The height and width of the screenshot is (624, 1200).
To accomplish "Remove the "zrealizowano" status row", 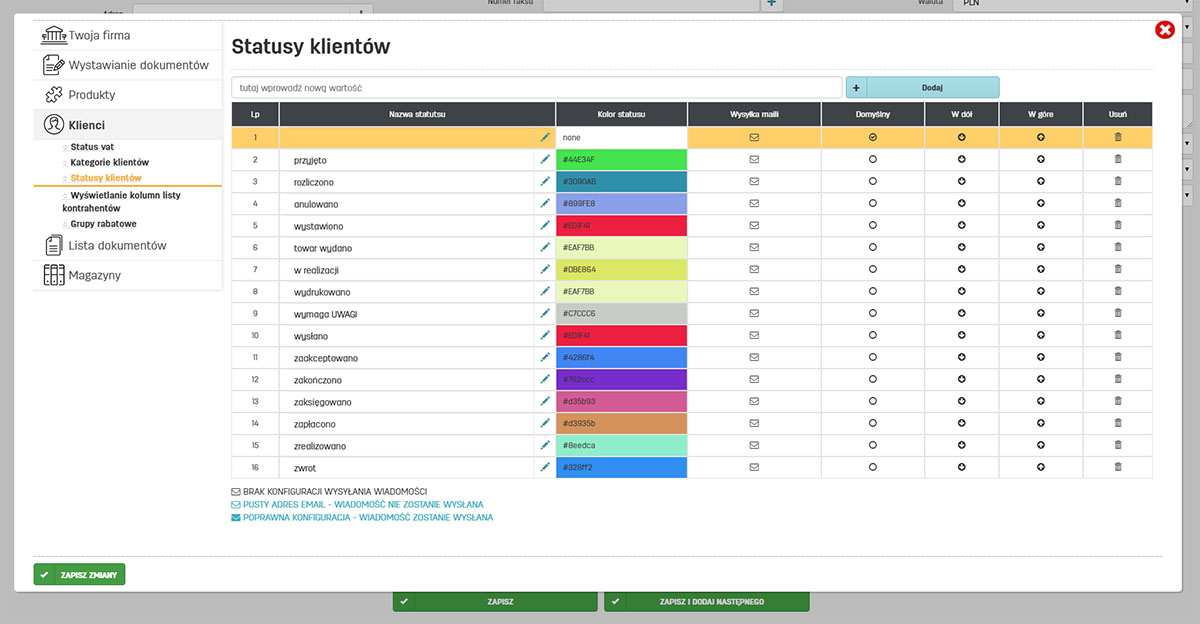I will 1117,445.
